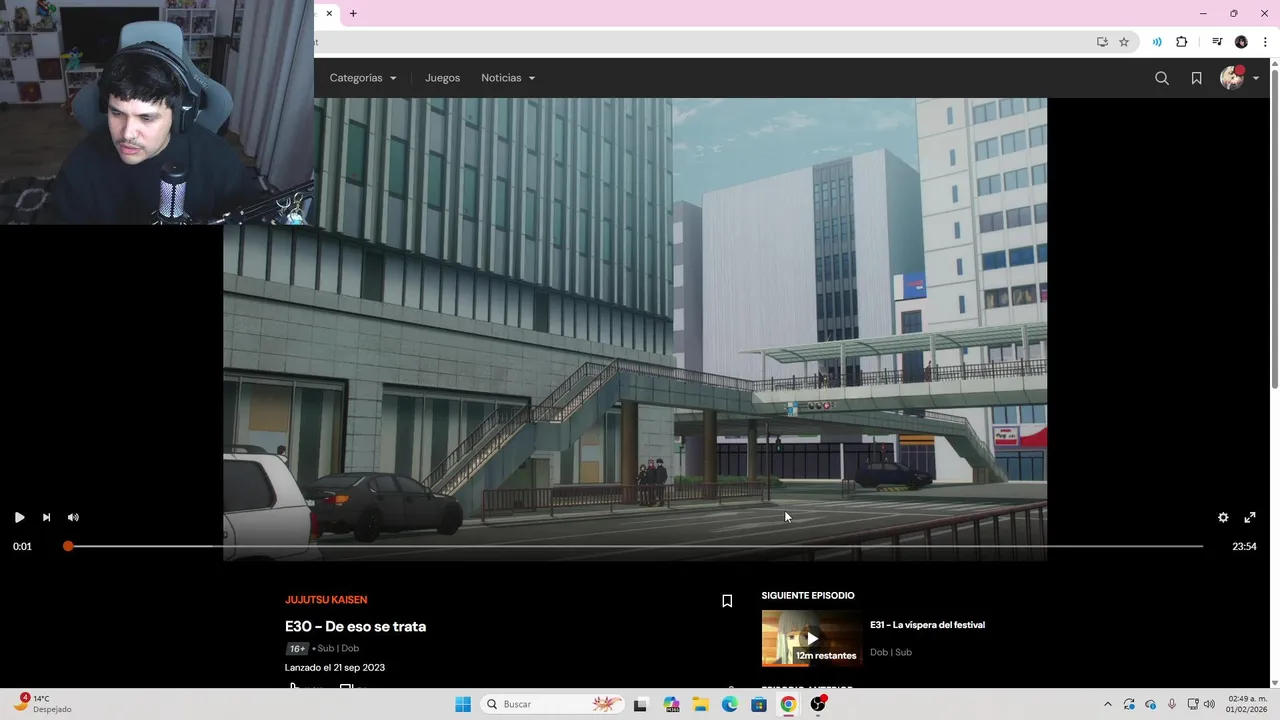1280x720 pixels.
Task: Open Chrome three-dot menu
Action: pos(1265,42)
